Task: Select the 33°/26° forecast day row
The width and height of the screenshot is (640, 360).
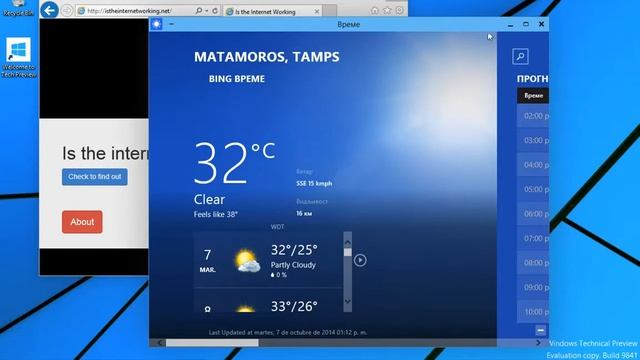Action: coord(268,300)
